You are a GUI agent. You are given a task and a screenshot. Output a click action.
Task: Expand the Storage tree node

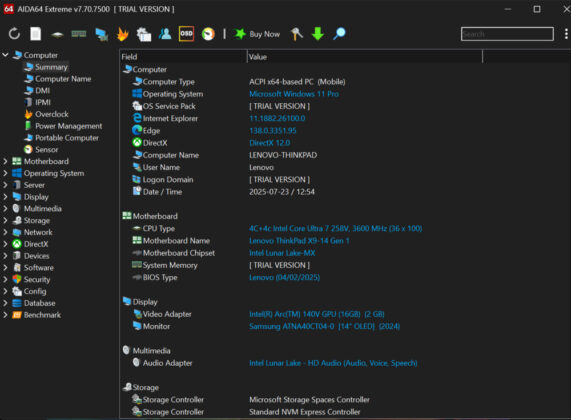pyautogui.click(x=5, y=220)
